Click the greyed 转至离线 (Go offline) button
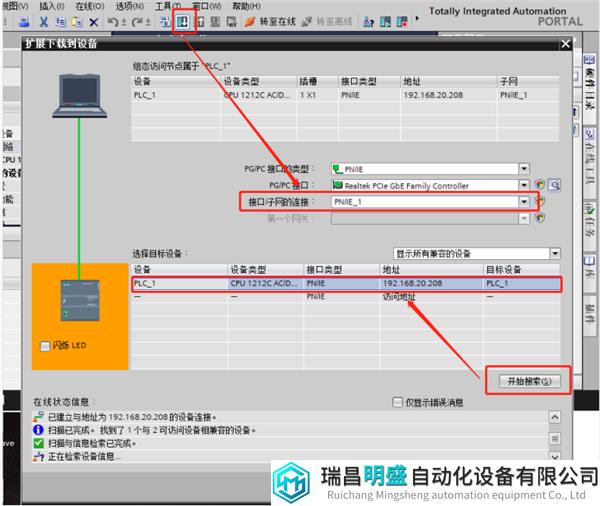Viewport: 600px width, 506px height. coord(327,22)
